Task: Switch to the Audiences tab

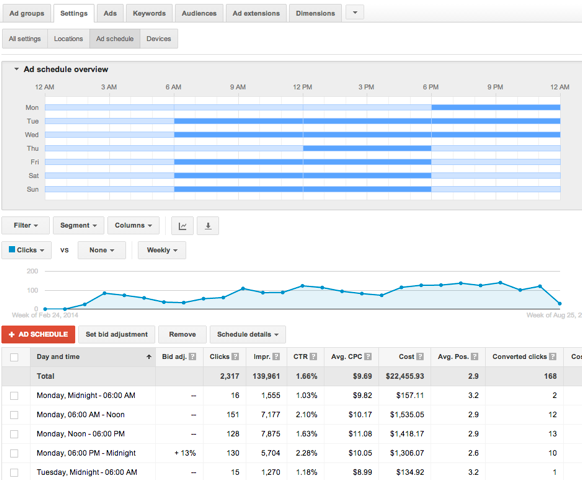Action: point(199,13)
